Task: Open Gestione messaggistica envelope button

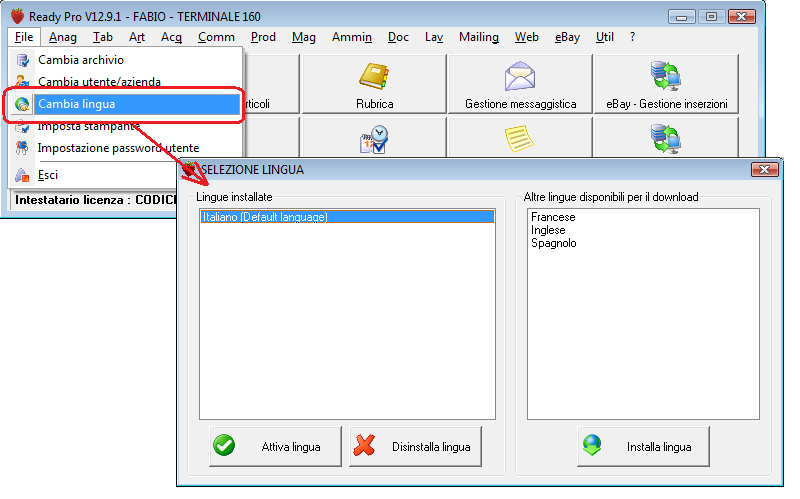Action: pos(520,84)
